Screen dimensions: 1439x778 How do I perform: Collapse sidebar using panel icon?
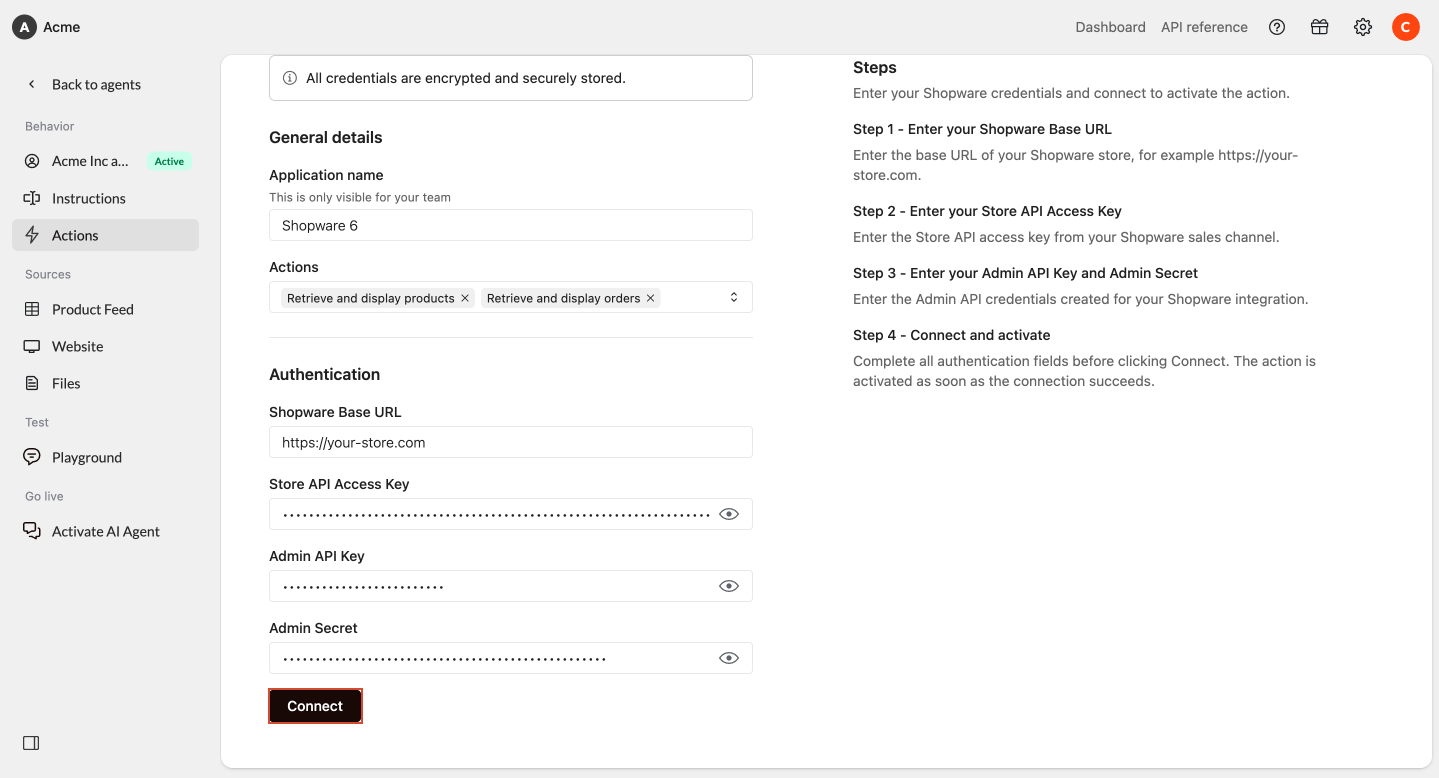[31, 743]
